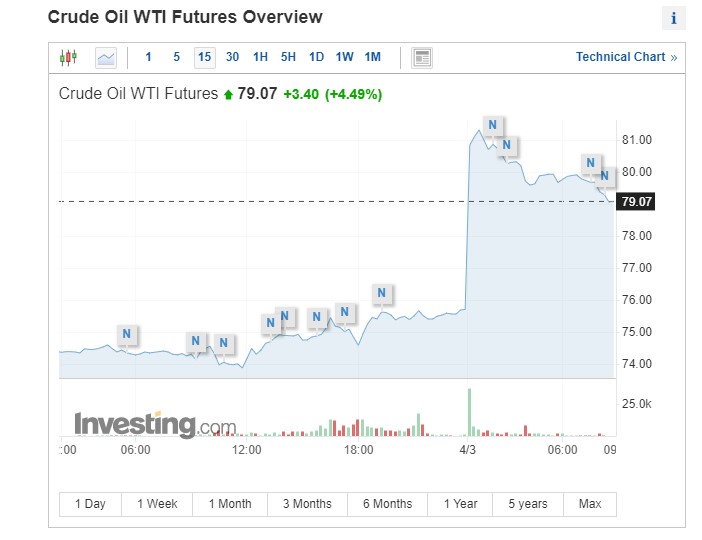The image size is (702, 540).
Task: Click the tallest green volume bar
Action: pyautogui.click(x=468, y=411)
